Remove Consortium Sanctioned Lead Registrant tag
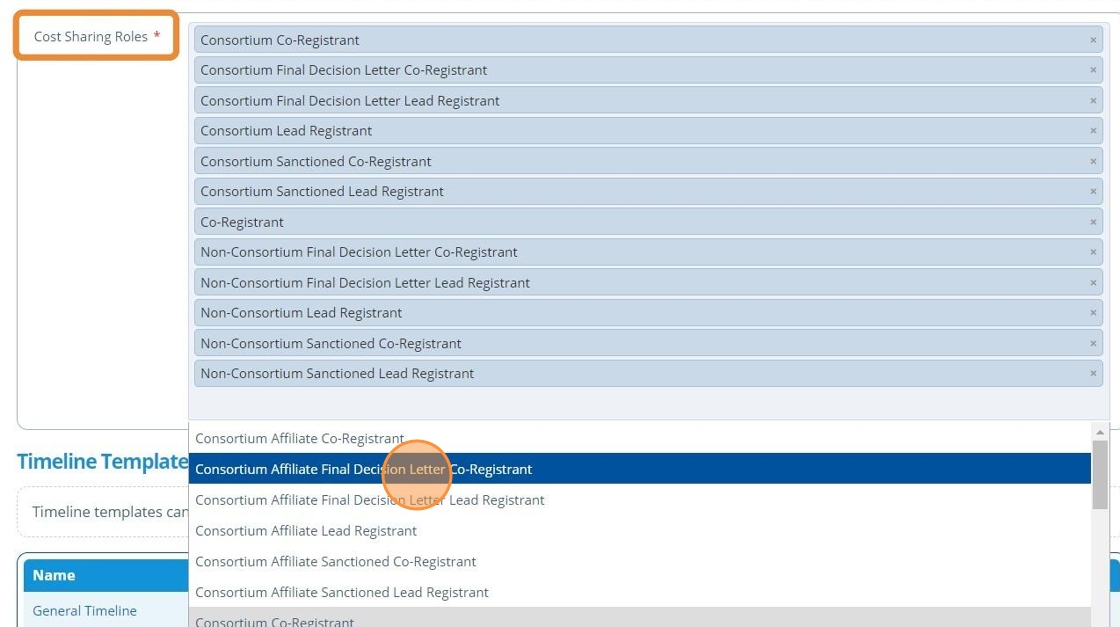1120x627 pixels. 1093,191
